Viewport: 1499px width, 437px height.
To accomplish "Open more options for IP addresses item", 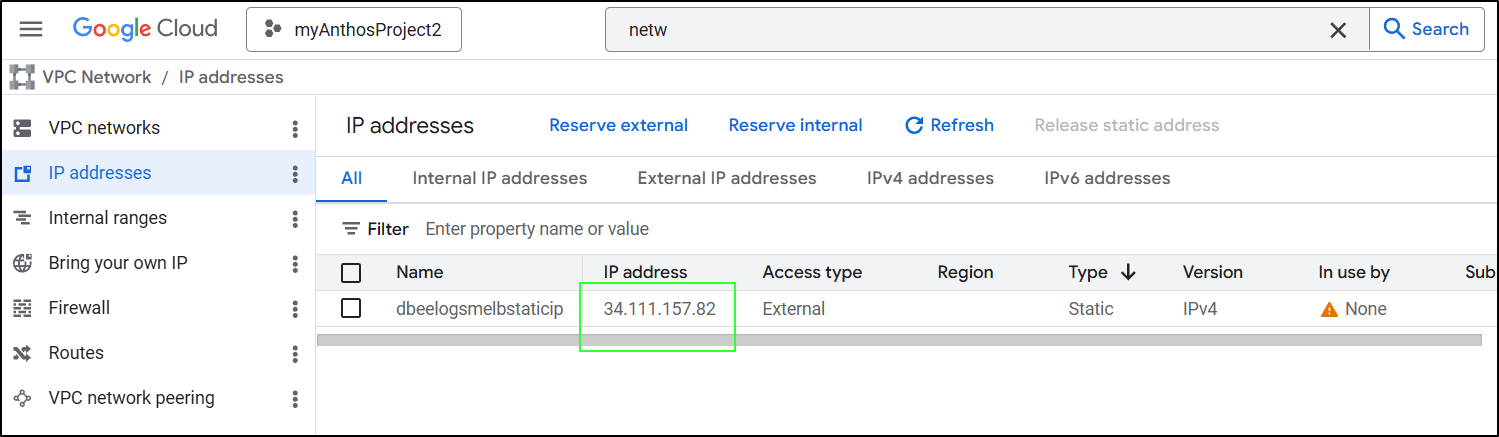I will coord(295,173).
